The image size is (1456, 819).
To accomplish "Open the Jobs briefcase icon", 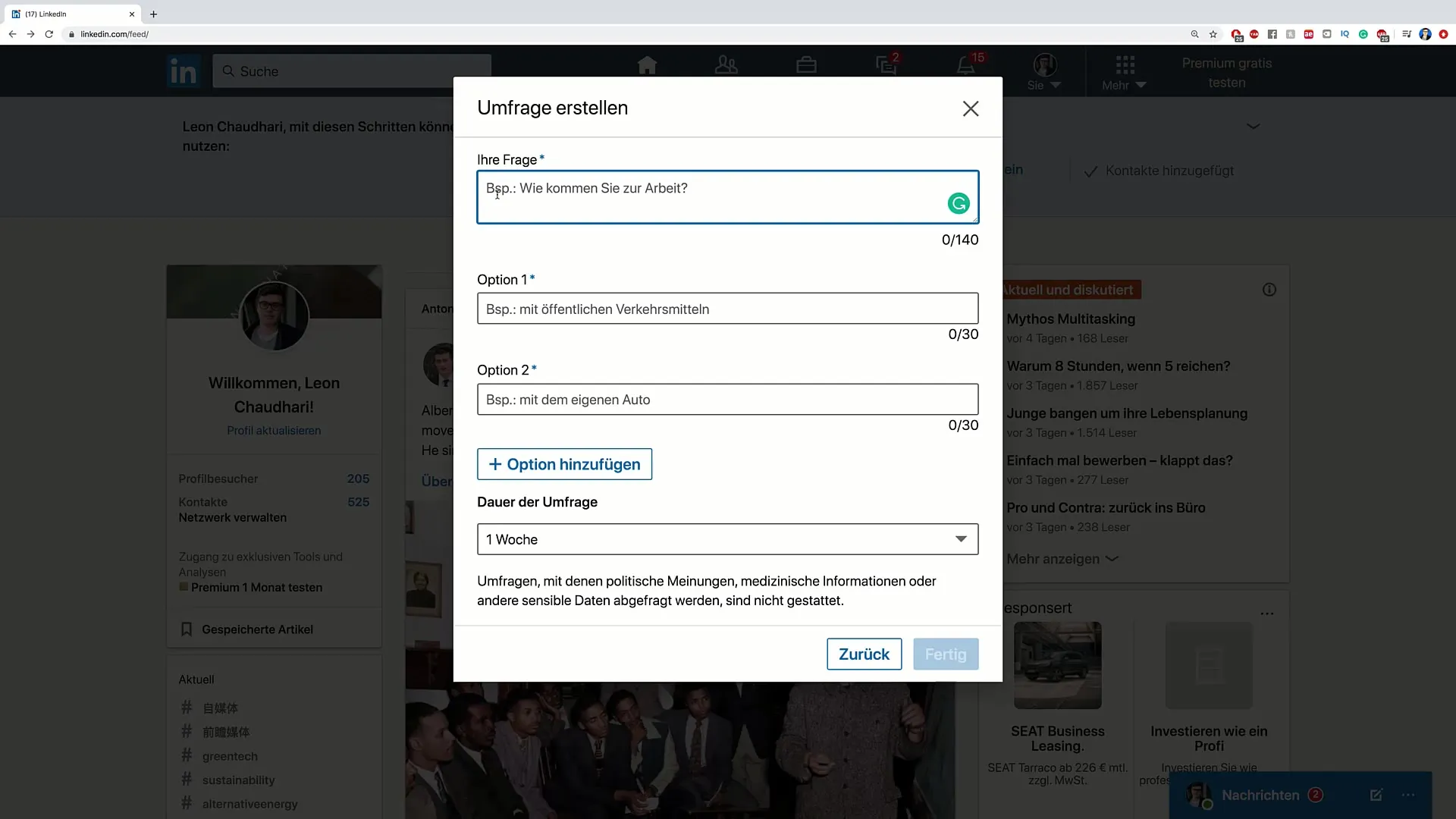I will click(x=806, y=66).
